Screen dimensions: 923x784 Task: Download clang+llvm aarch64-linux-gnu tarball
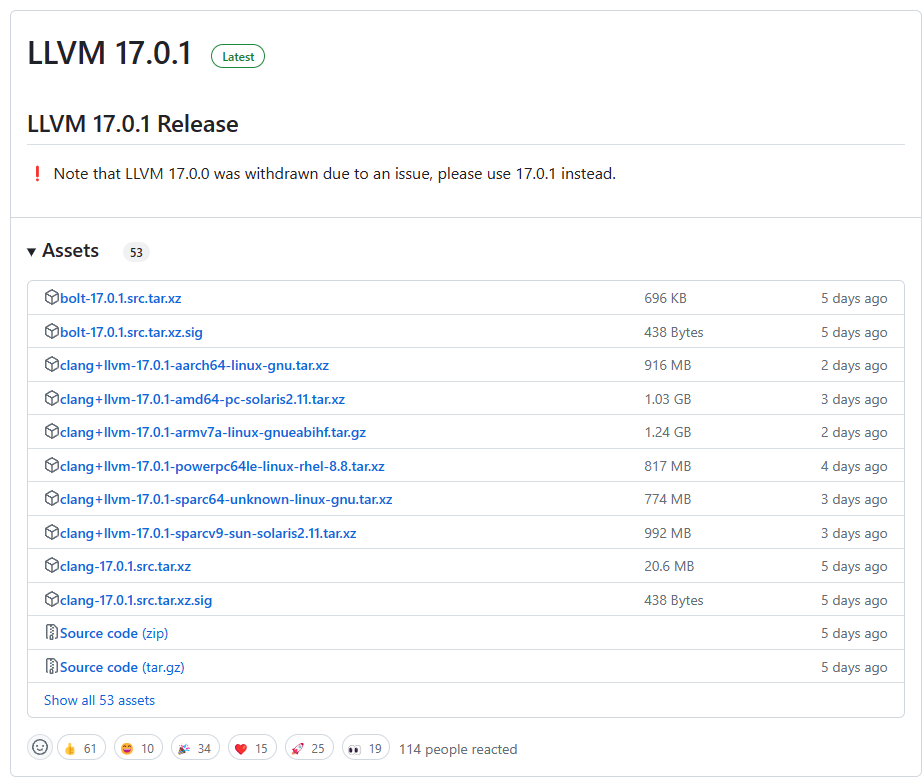[194, 366]
